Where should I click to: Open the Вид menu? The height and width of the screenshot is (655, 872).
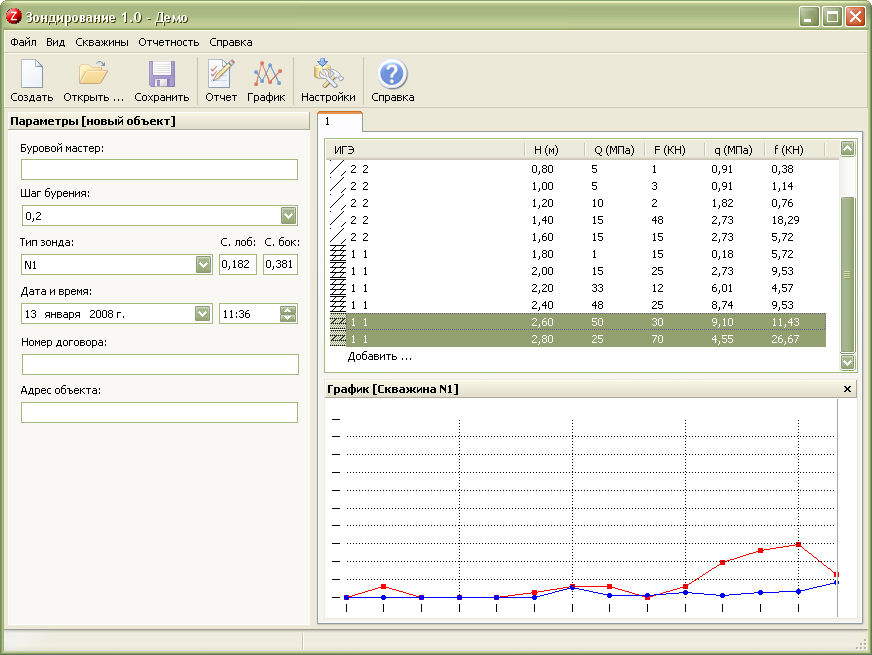56,42
